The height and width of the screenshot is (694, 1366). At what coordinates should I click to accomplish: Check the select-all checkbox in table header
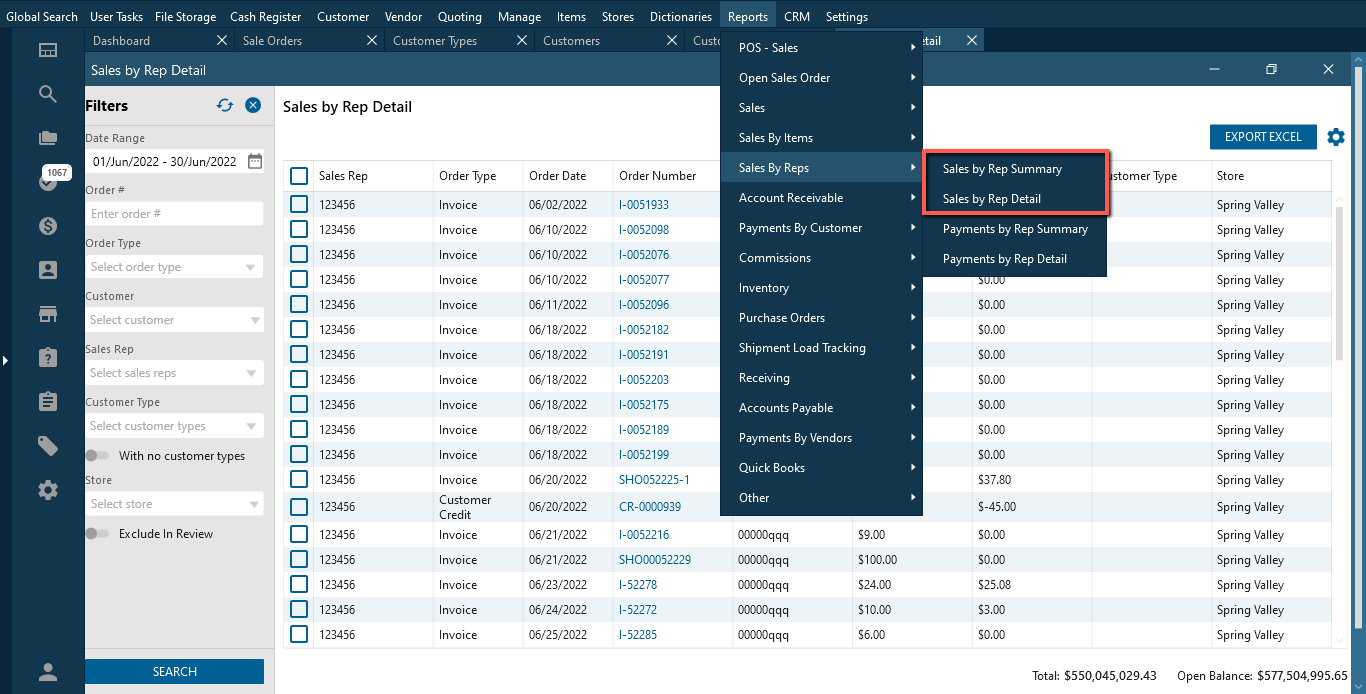[x=299, y=176]
